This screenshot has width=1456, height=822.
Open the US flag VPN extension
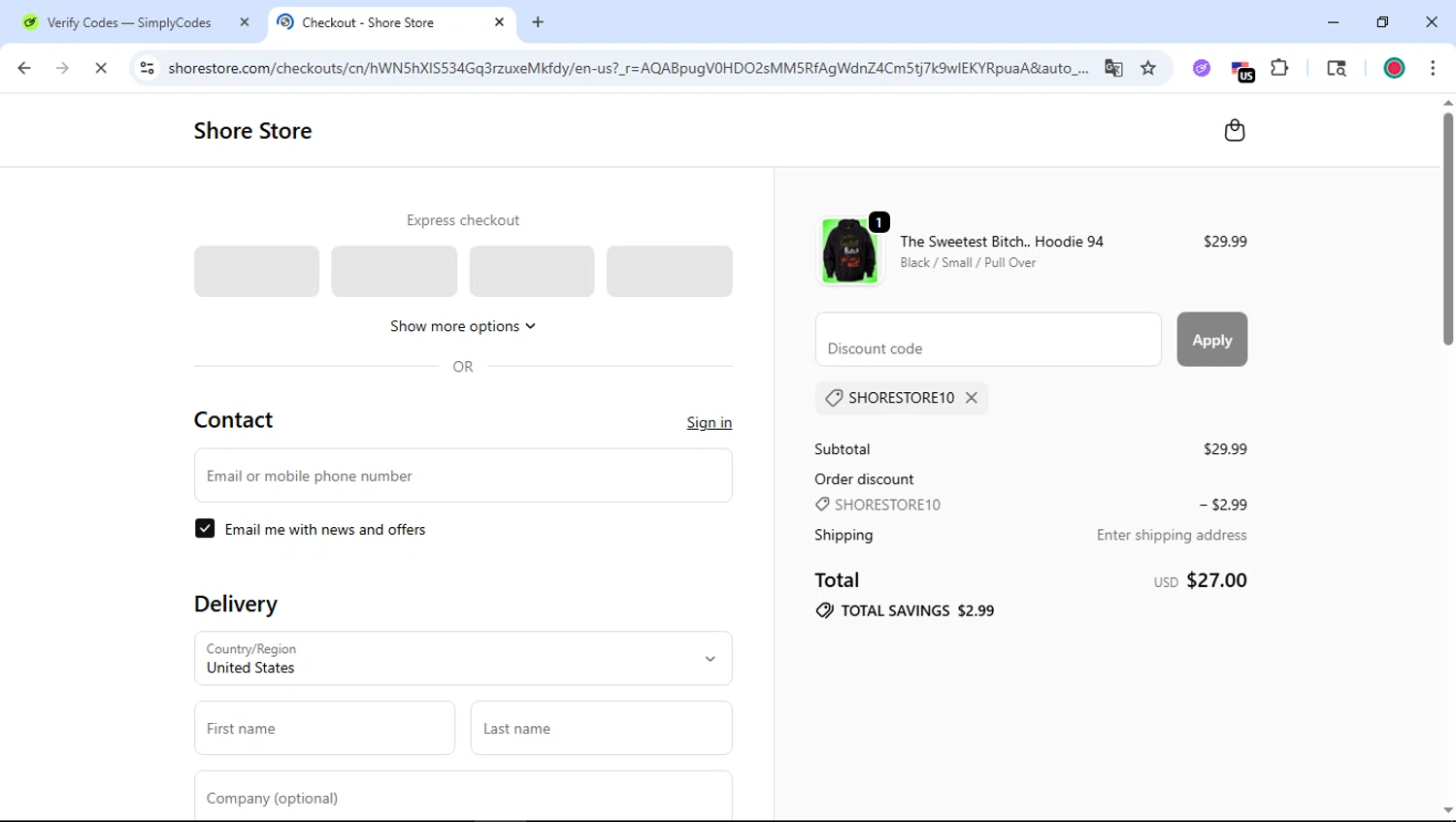pos(1242,70)
